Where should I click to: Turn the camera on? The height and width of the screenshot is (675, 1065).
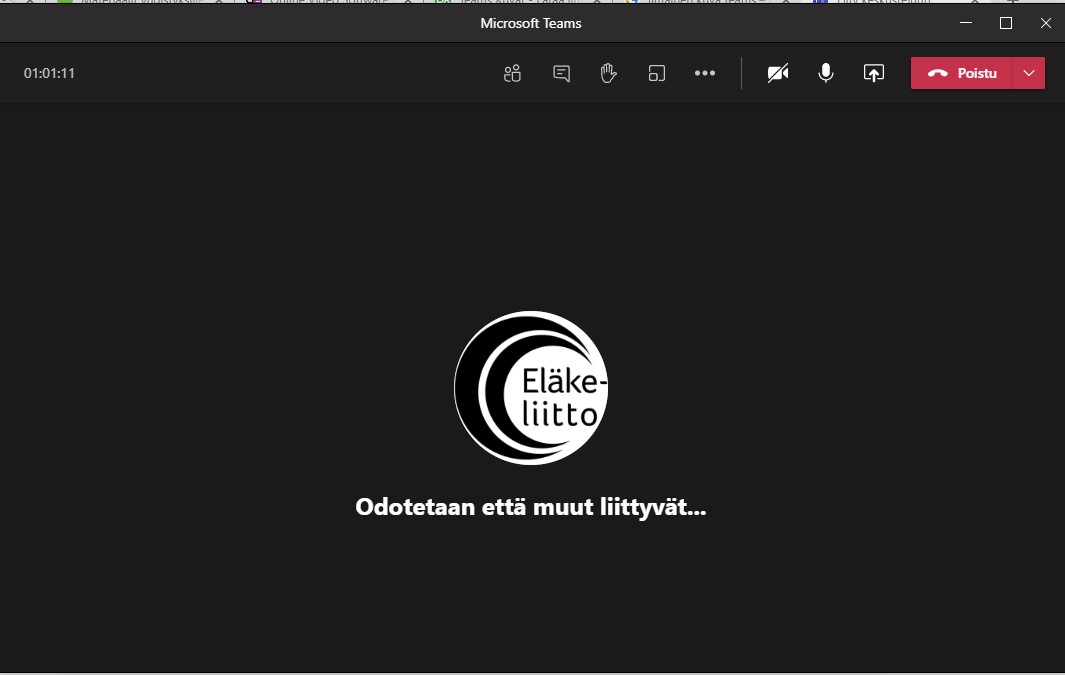click(x=778, y=73)
